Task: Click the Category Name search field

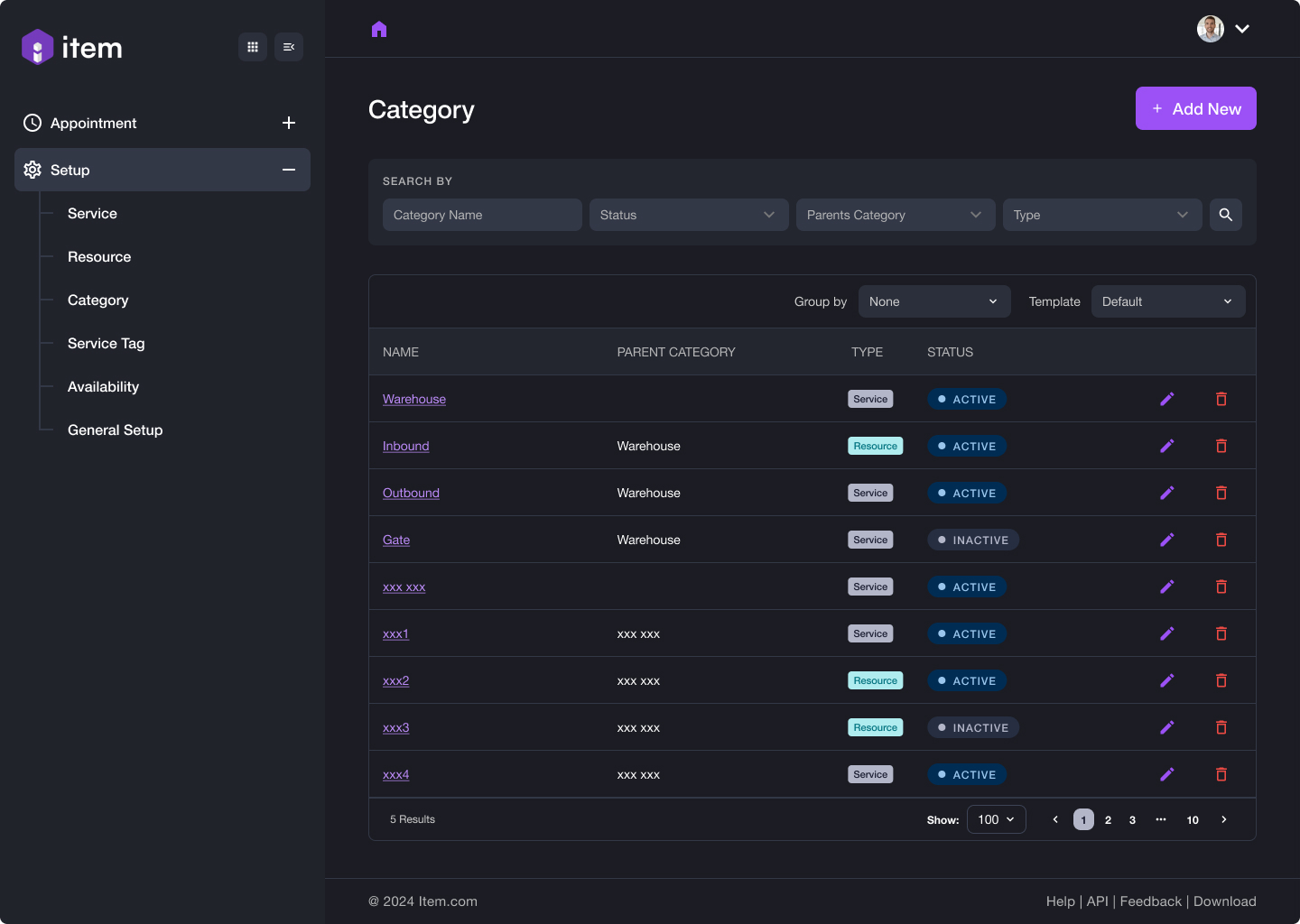Action: [x=482, y=215]
